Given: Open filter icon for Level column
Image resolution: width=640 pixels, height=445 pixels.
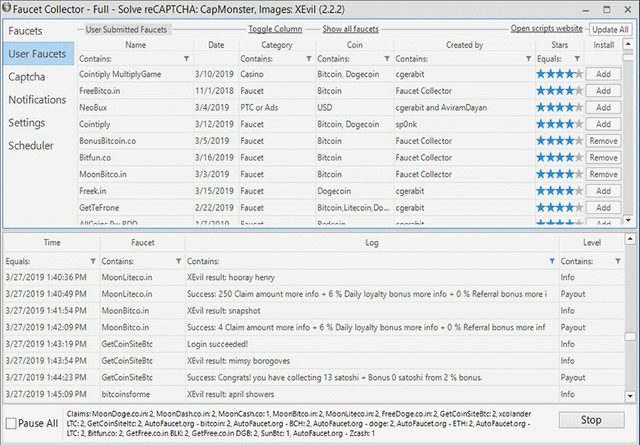Looking at the screenshot, I should tap(618, 261).
